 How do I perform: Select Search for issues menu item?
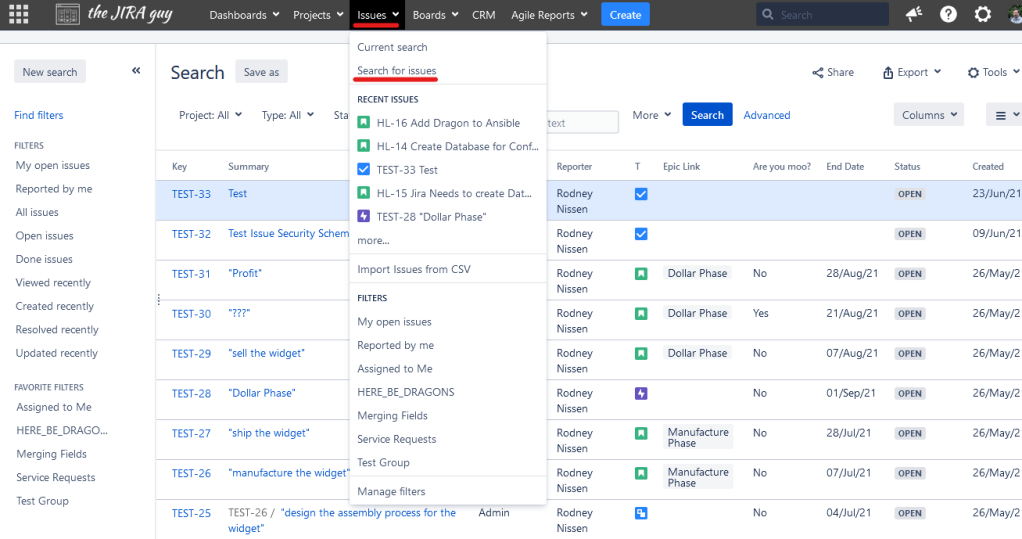[x=397, y=71]
